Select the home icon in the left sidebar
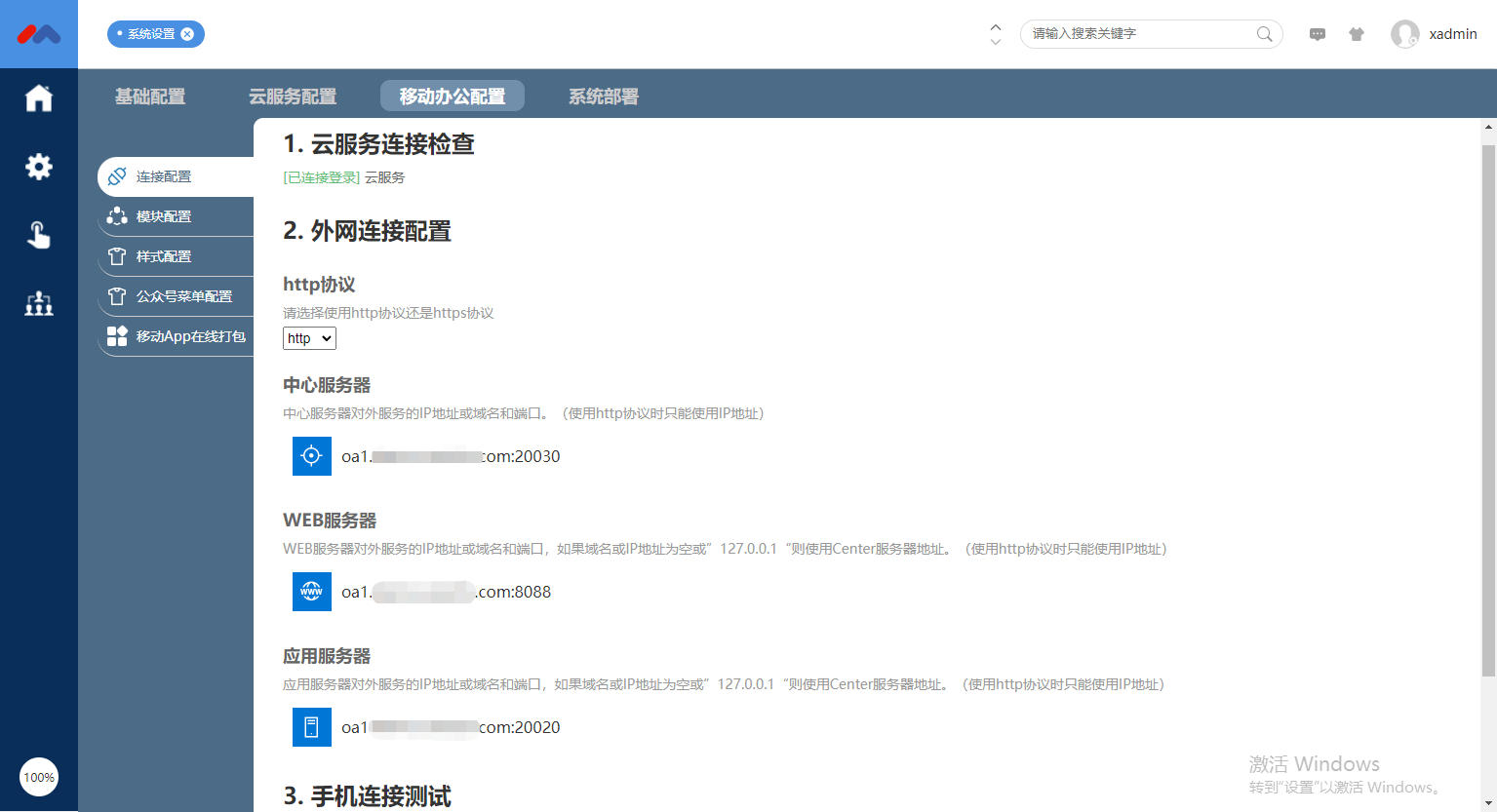This screenshot has height=812, width=1497. 39,97
